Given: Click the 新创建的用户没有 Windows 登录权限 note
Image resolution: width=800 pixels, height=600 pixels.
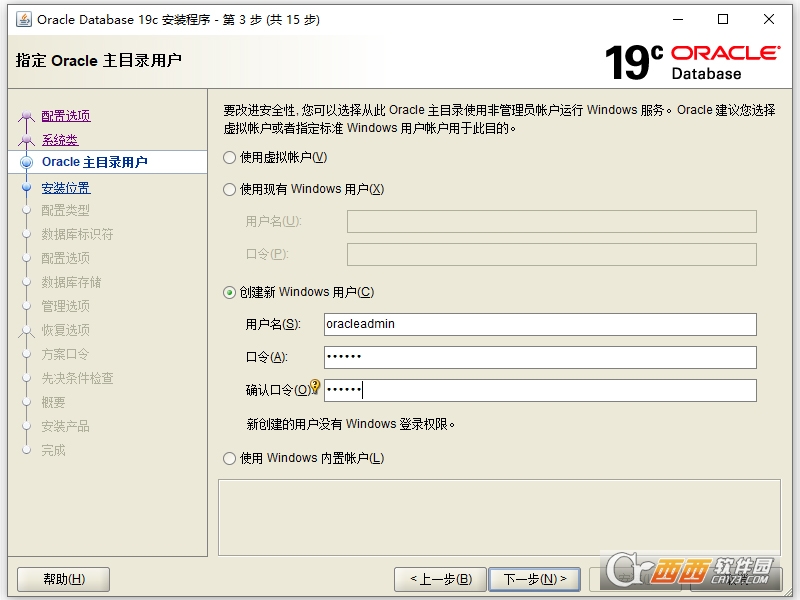Looking at the screenshot, I should (350, 424).
